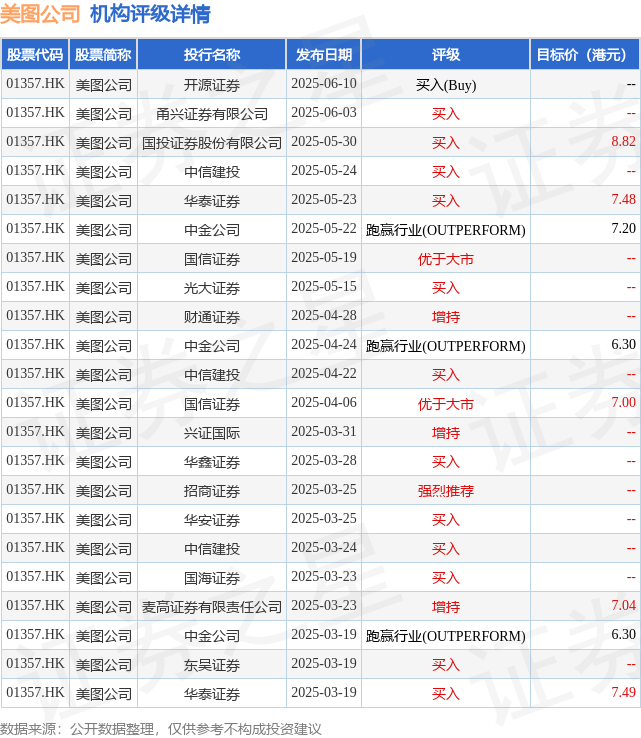Select the date 2025-03-31
Viewport: 641px width, 738px height.
(324, 431)
